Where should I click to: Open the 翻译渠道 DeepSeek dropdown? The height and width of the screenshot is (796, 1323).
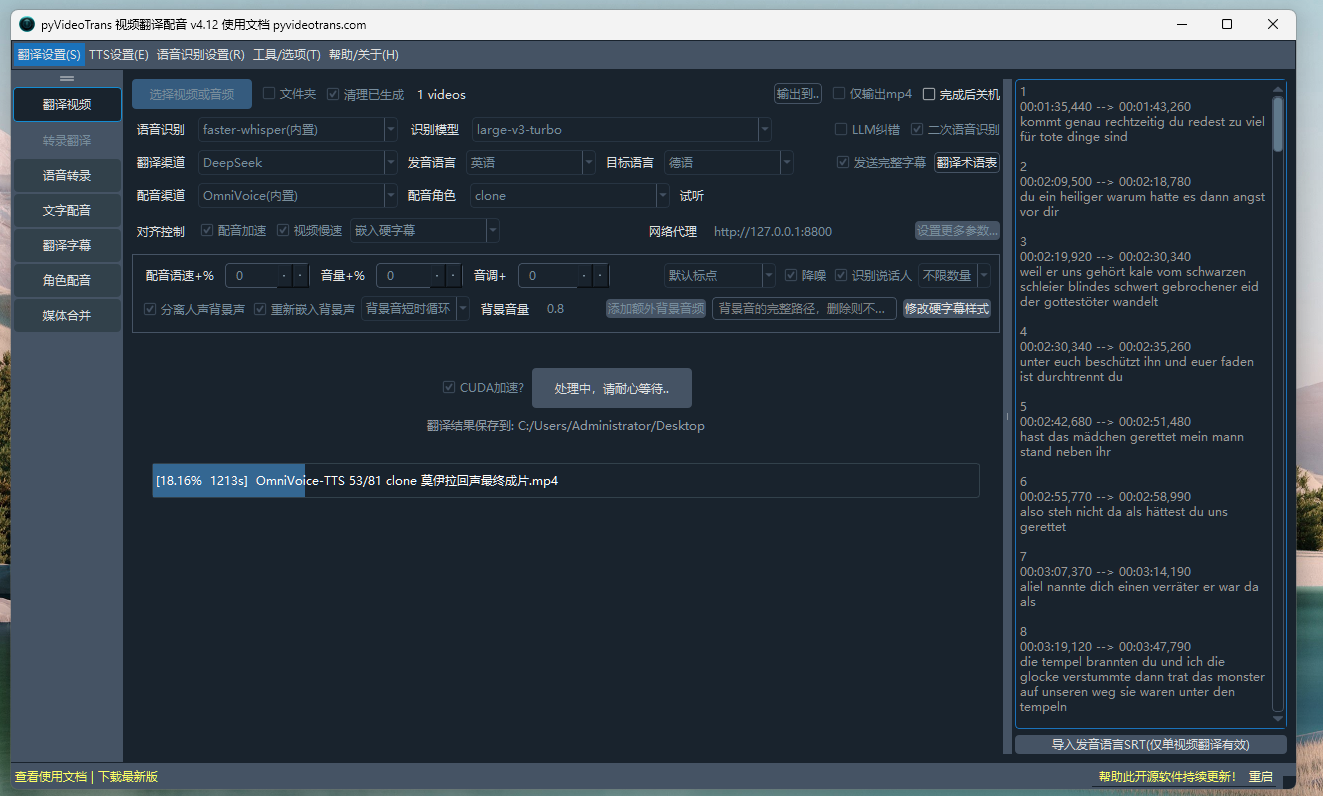297,162
